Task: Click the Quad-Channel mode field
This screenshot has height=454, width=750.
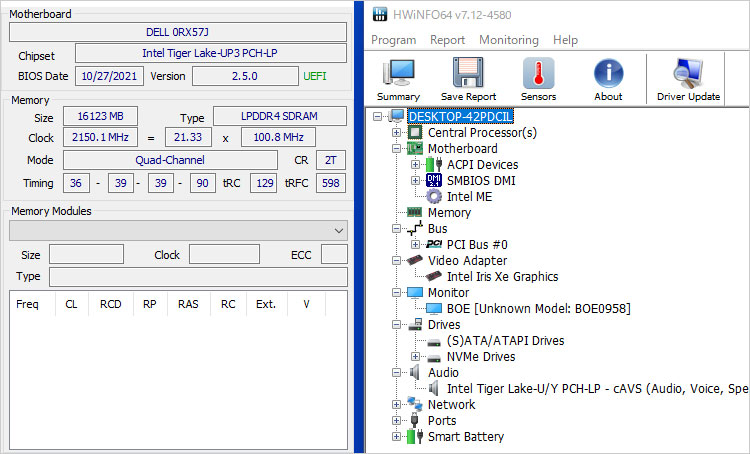Action: pos(170,160)
